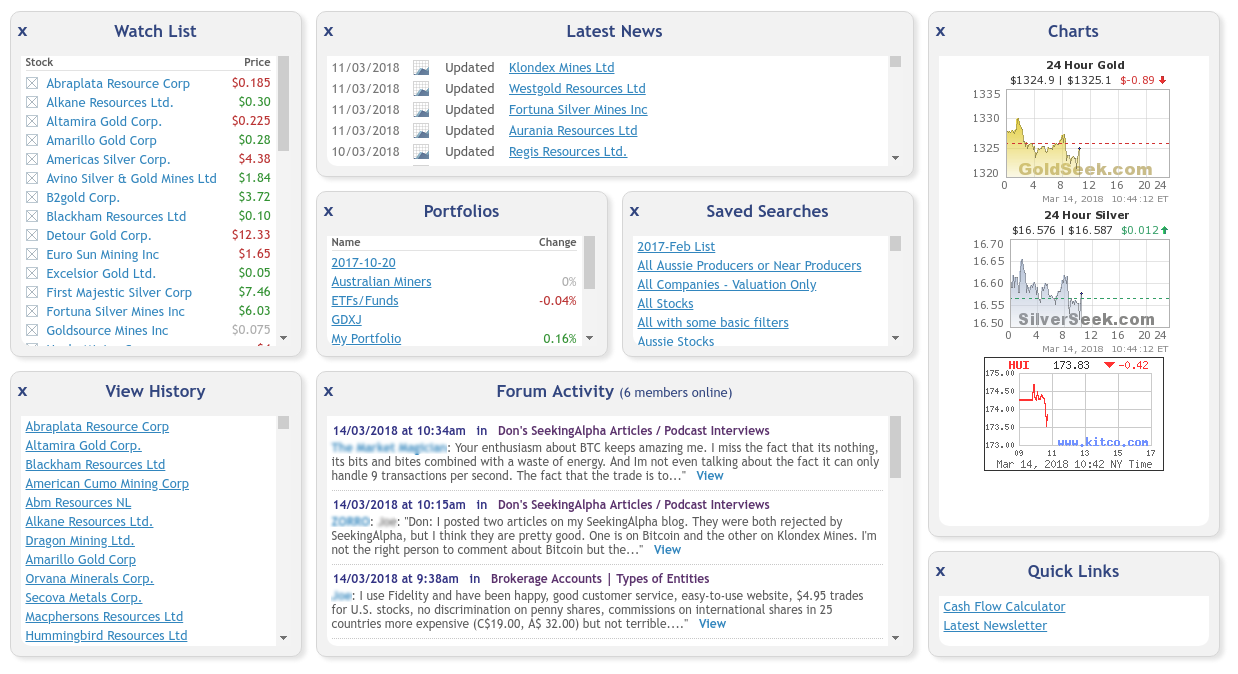
Task: Close the Portfolios panel
Action: pos(329,212)
